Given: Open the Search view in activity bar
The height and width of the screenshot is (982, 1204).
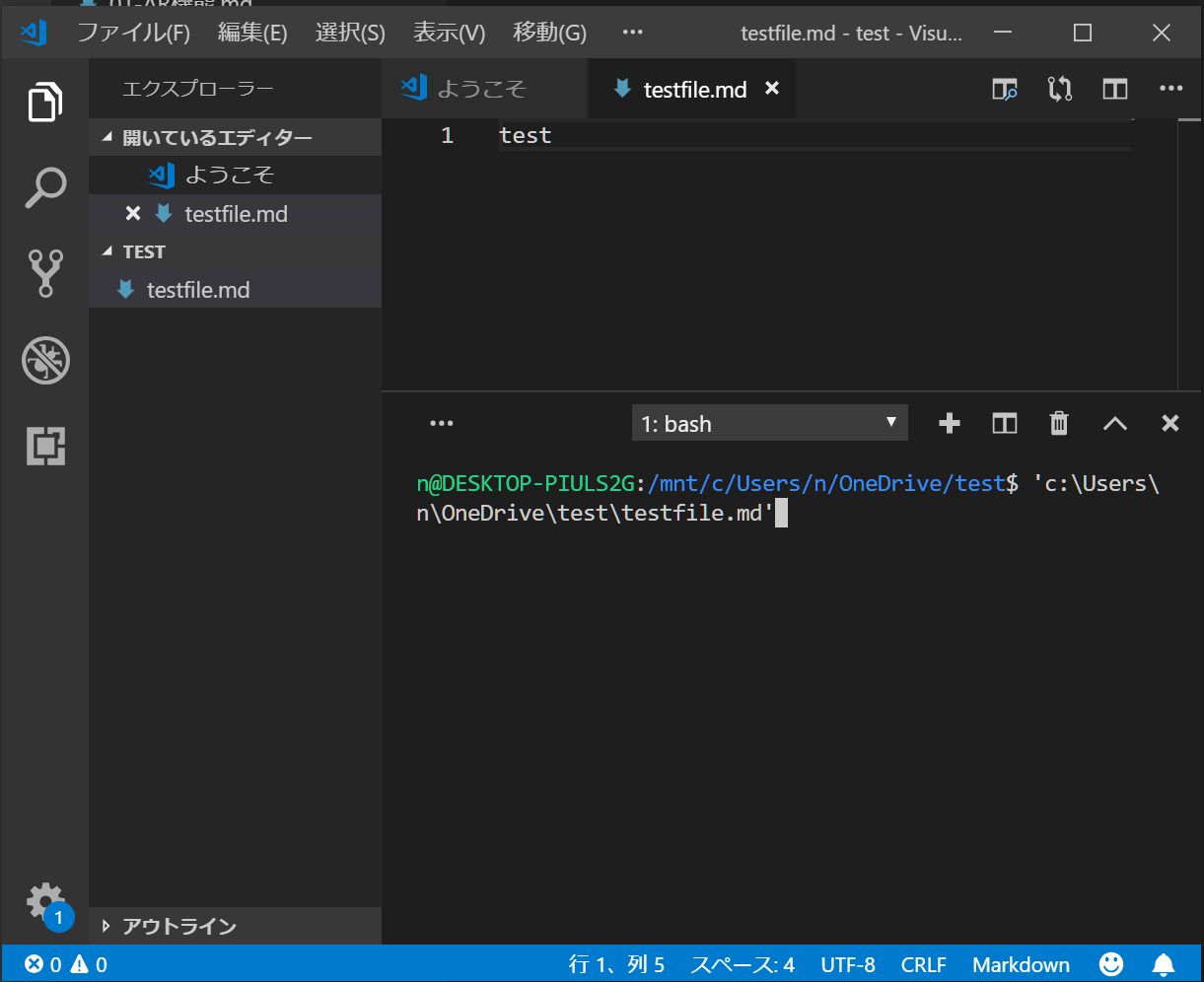Looking at the screenshot, I should pyautogui.click(x=44, y=187).
